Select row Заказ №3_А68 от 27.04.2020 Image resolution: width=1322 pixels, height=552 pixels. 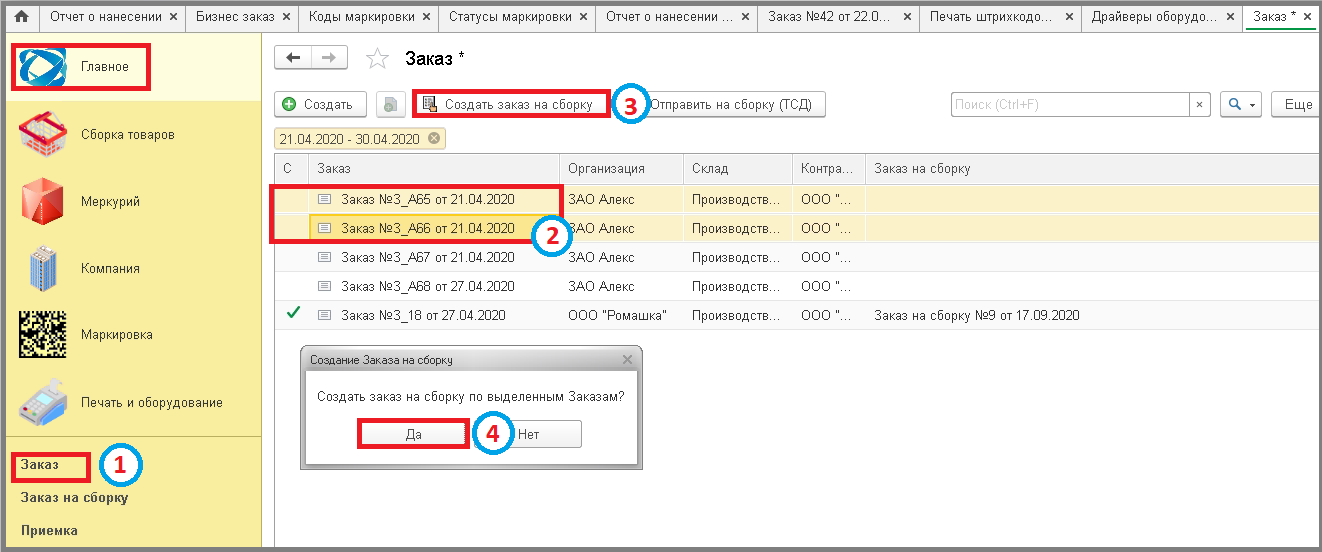pyautogui.click(x=797, y=286)
